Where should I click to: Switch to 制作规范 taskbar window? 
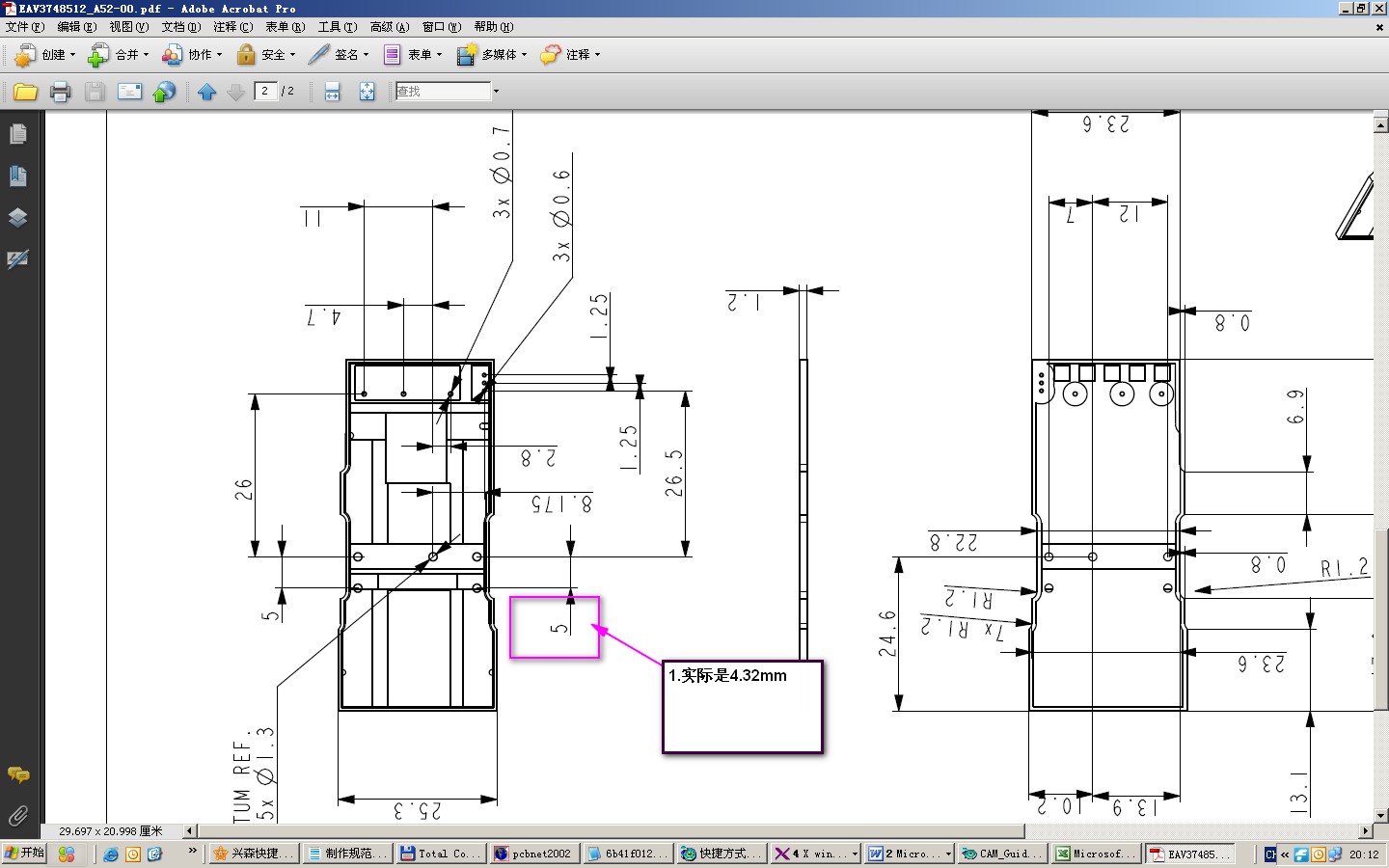347,854
